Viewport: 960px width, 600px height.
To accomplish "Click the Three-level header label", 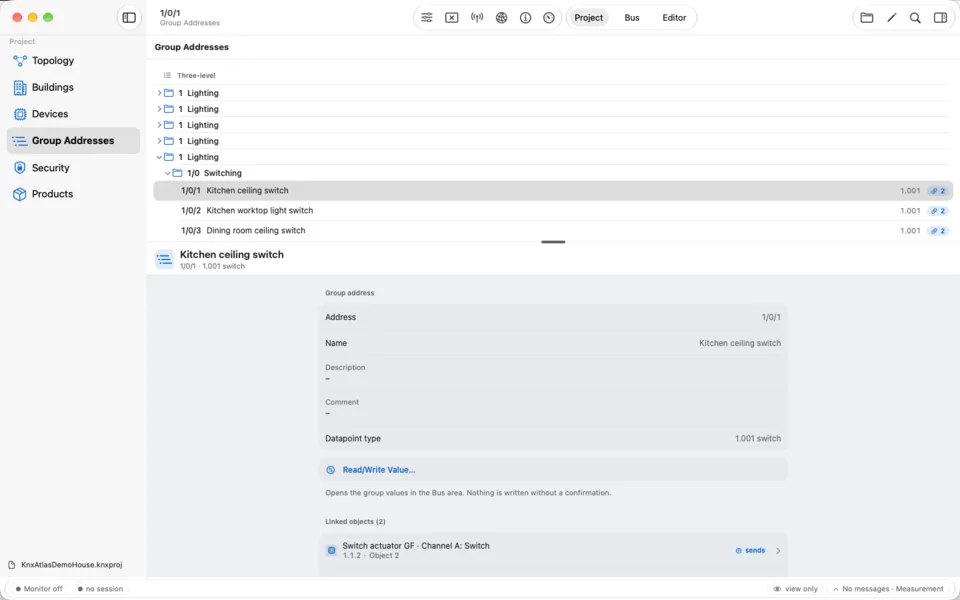I will click(x=196, y=75).
